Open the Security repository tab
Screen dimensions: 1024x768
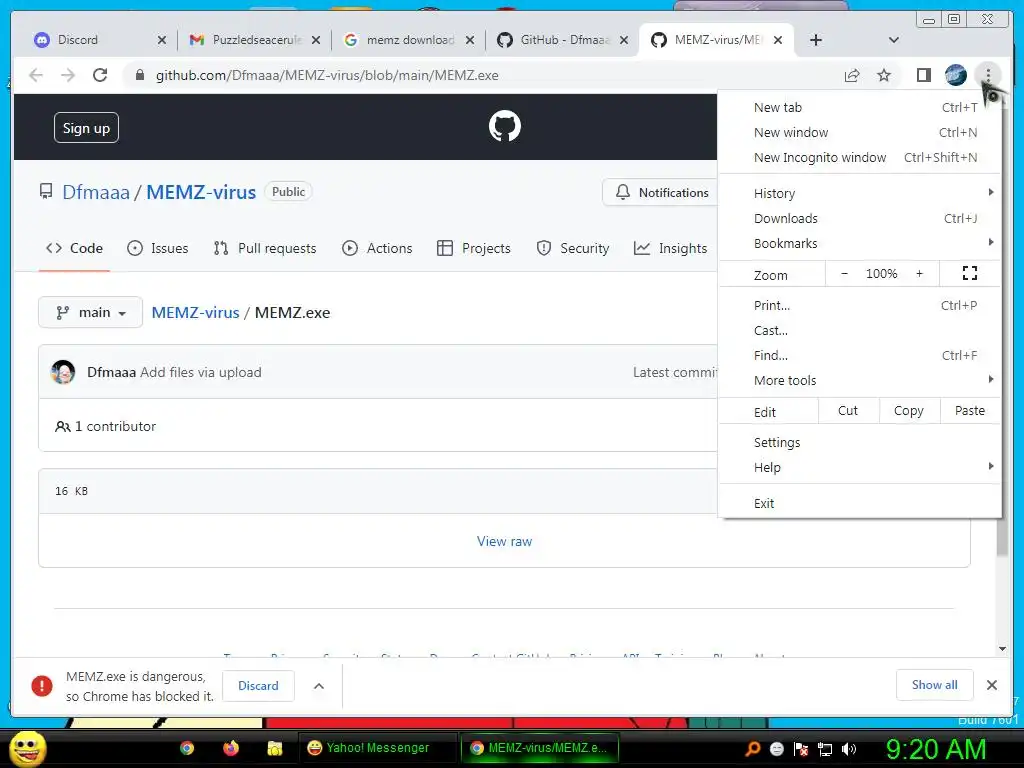click(x=573, y=248)
